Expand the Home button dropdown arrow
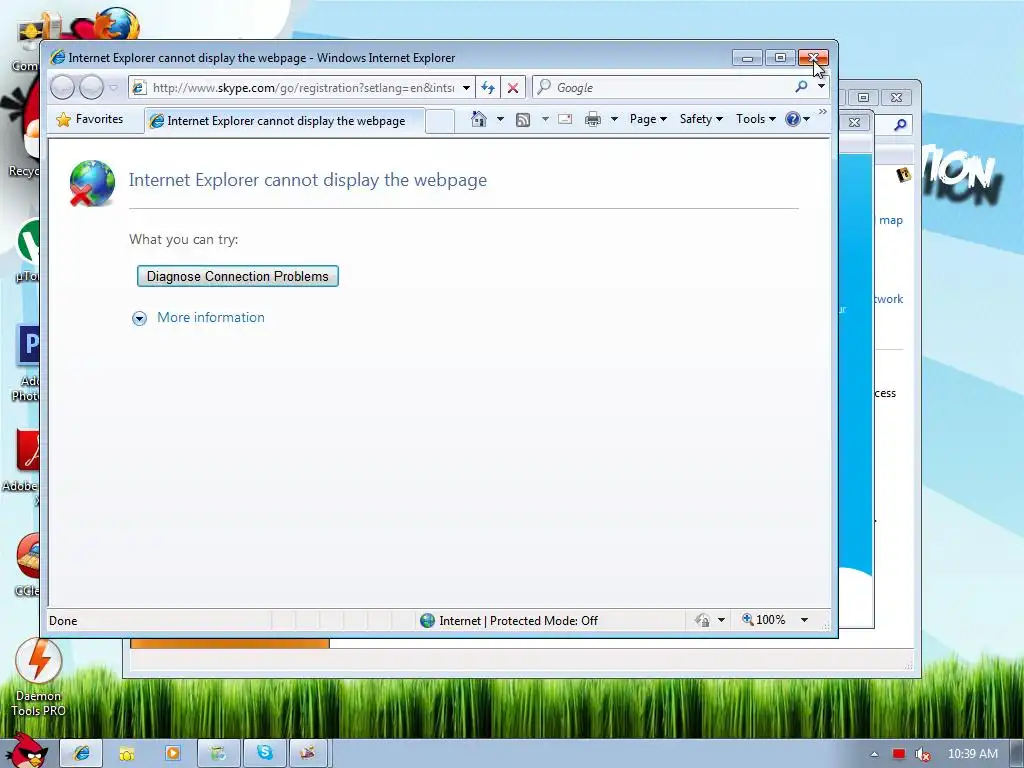Screen dimensions: 1024x768 click(x=500, y=119)
